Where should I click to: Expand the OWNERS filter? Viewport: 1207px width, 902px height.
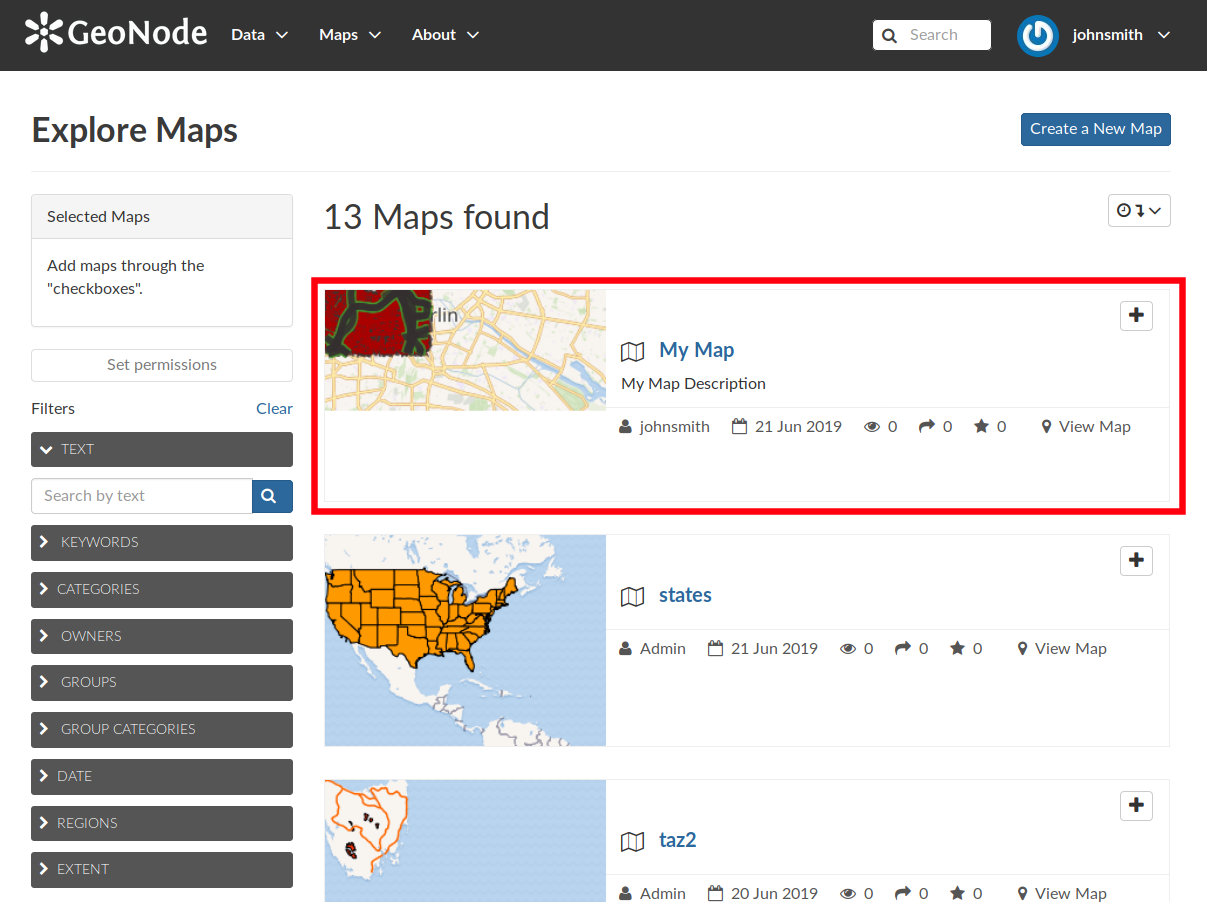[162, 637]
